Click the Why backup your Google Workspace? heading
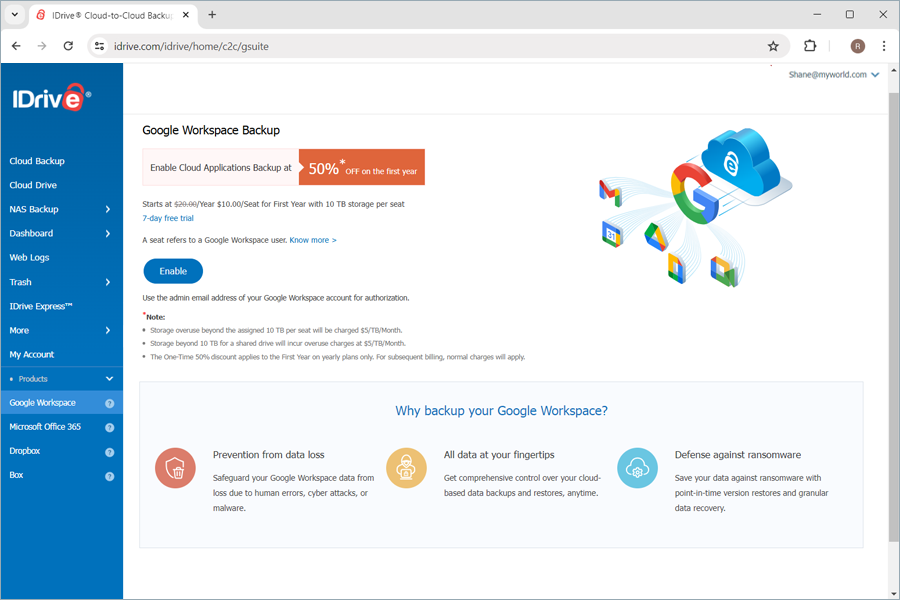Screen dimensions: 900x600 point(501,411)
